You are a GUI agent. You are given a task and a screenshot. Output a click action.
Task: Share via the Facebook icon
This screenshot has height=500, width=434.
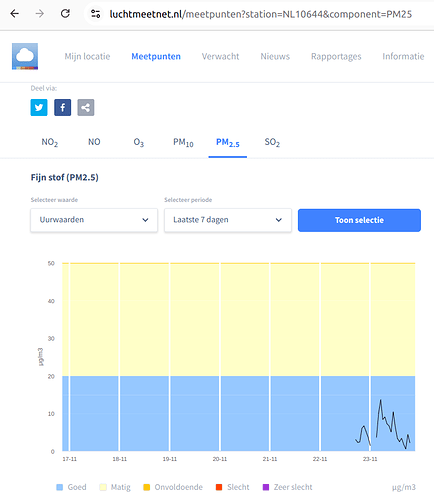pos(63,107)
